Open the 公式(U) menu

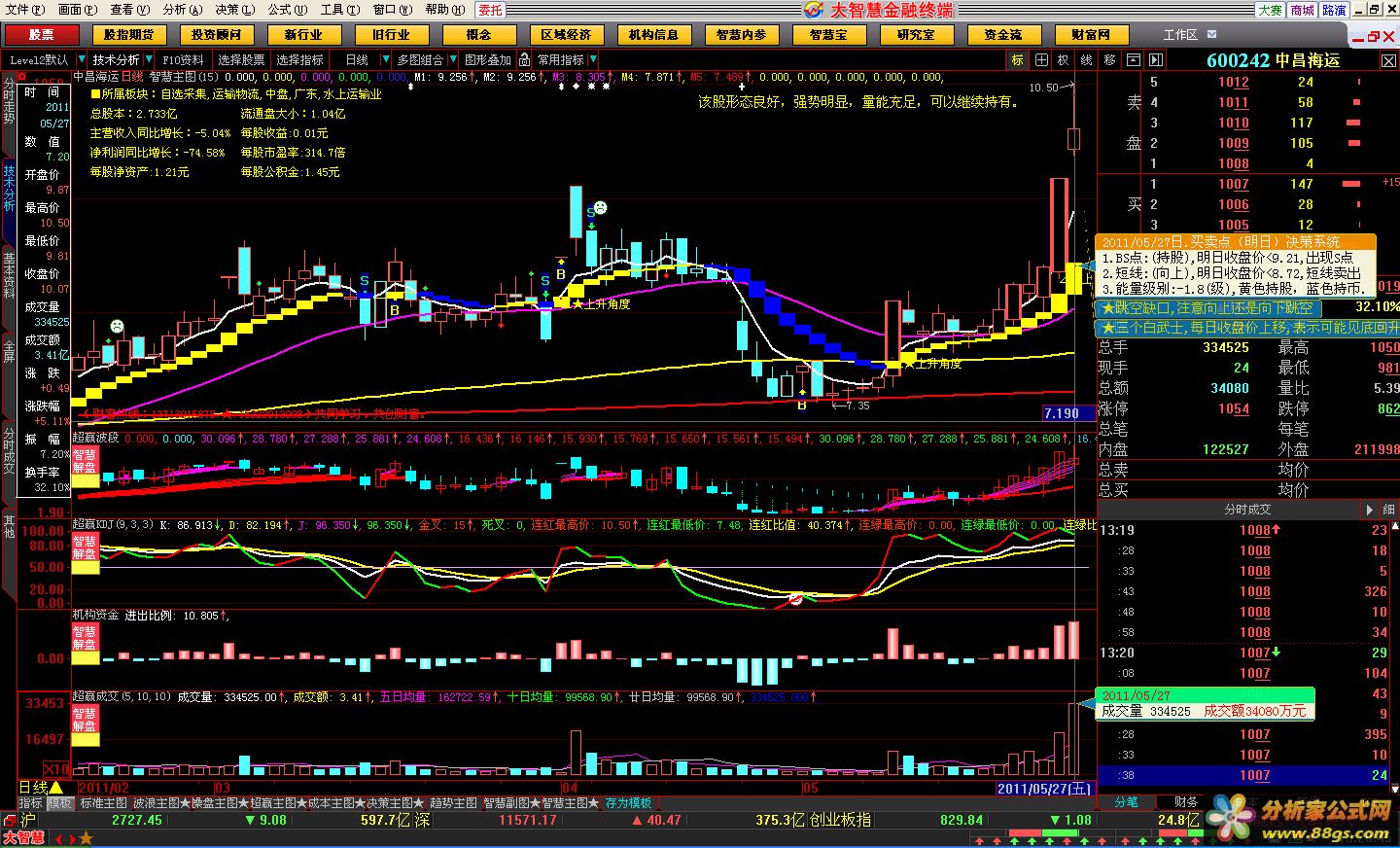click(x=287, y=10)
